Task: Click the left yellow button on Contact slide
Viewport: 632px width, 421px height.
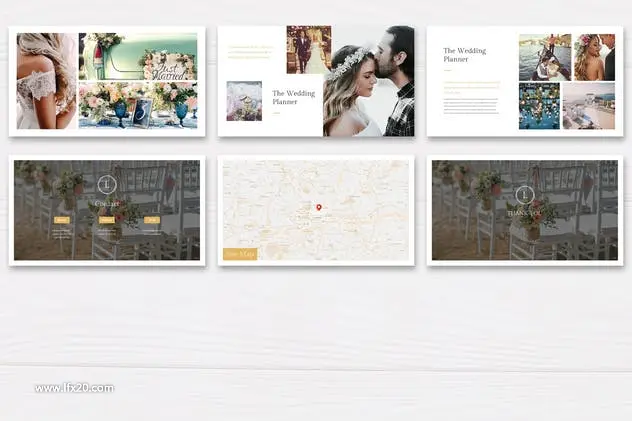Action: tap(62, 220)
